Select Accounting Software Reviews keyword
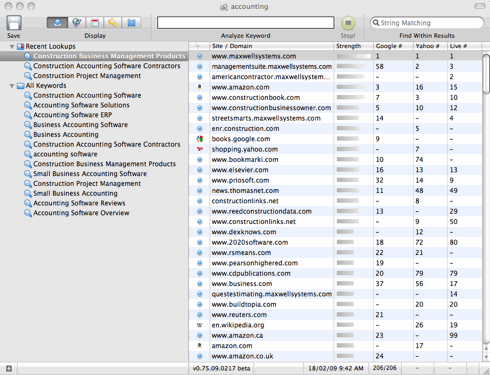This screenshot has width=490, height=375. pyautogui.click(x=79, y=203)
